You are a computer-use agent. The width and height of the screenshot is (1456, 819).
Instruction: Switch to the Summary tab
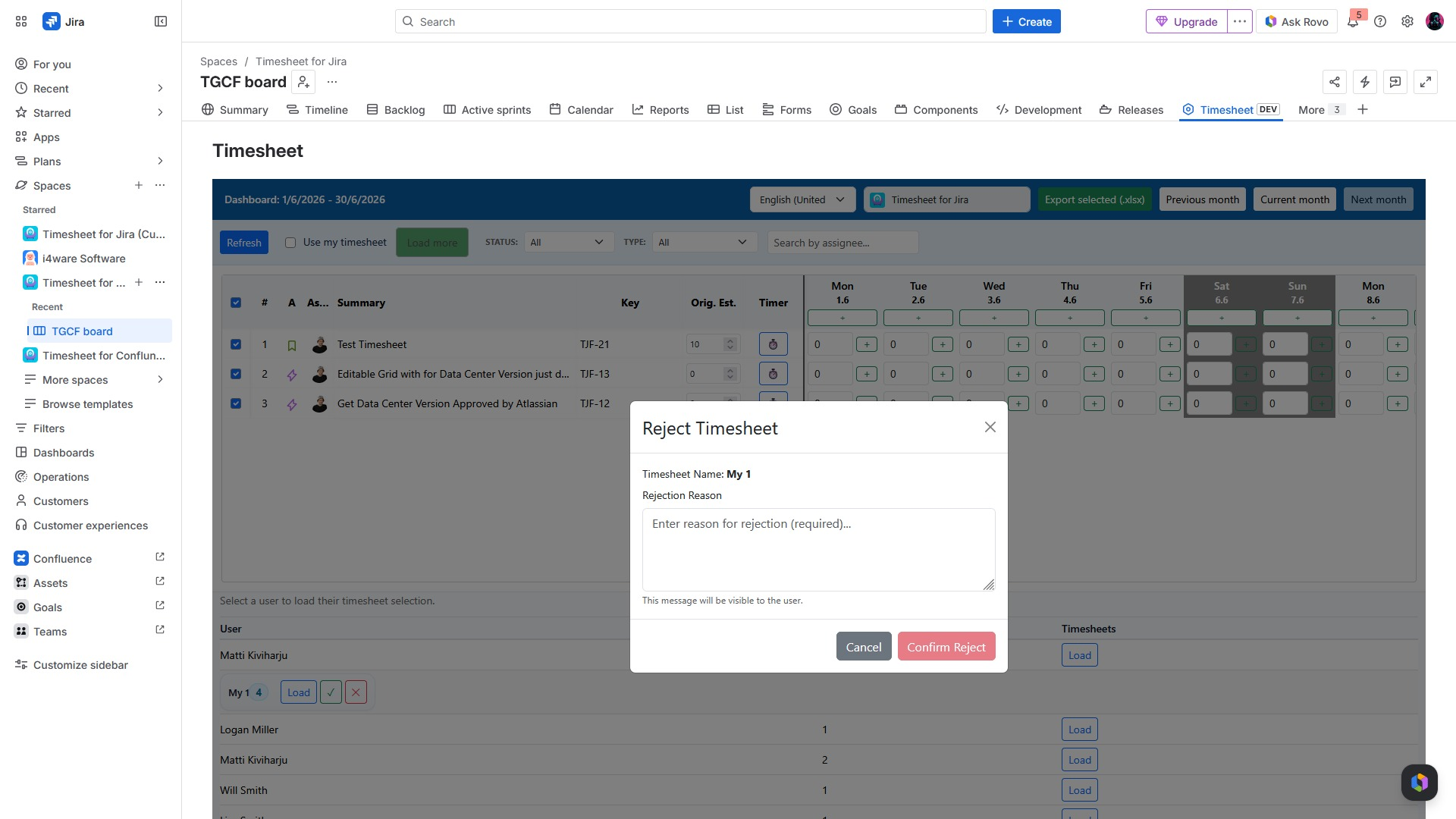235,110
